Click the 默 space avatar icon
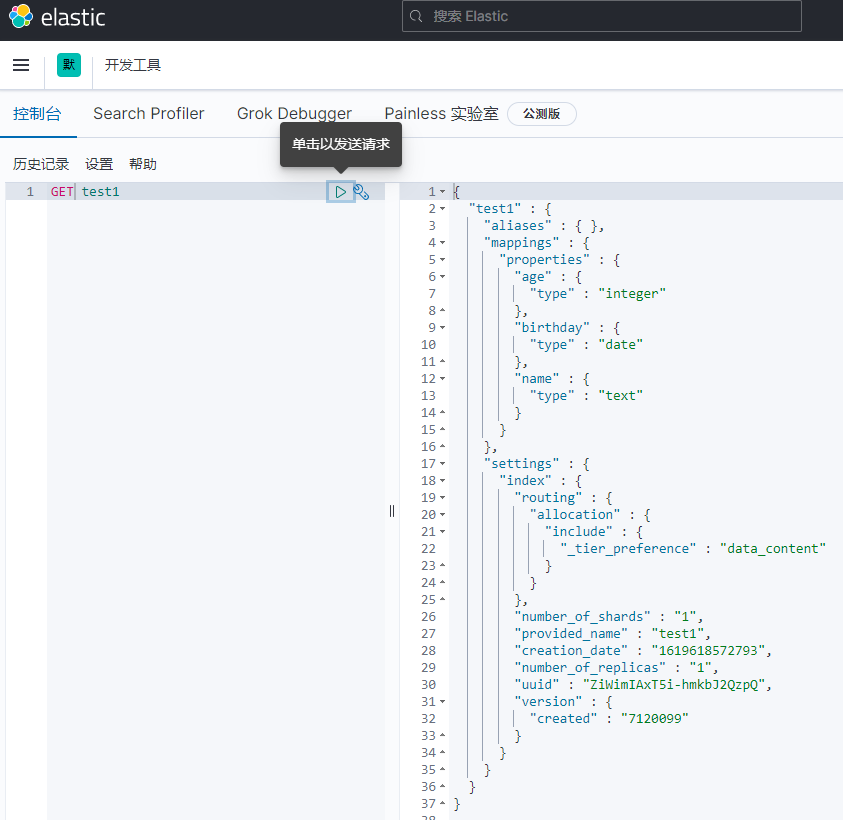 [x=68, y=64]
